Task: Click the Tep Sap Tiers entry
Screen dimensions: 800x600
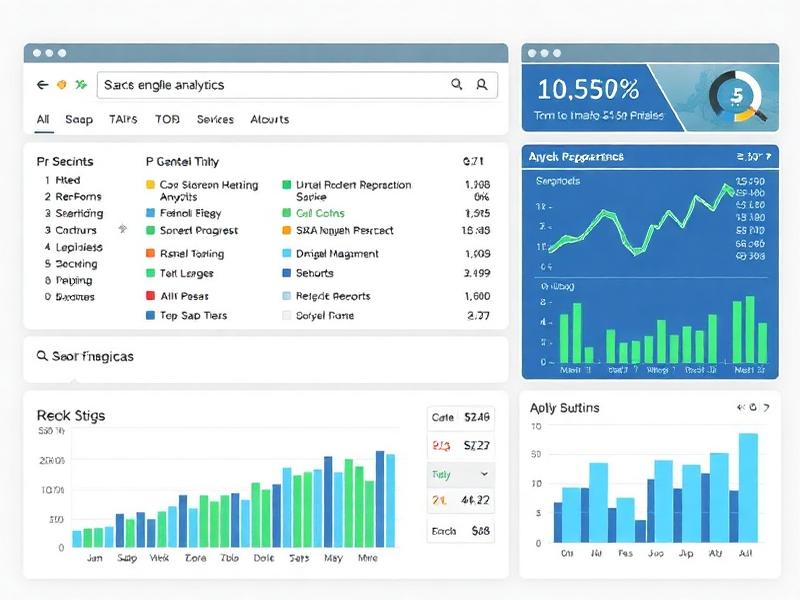Action: coord(193,315)
